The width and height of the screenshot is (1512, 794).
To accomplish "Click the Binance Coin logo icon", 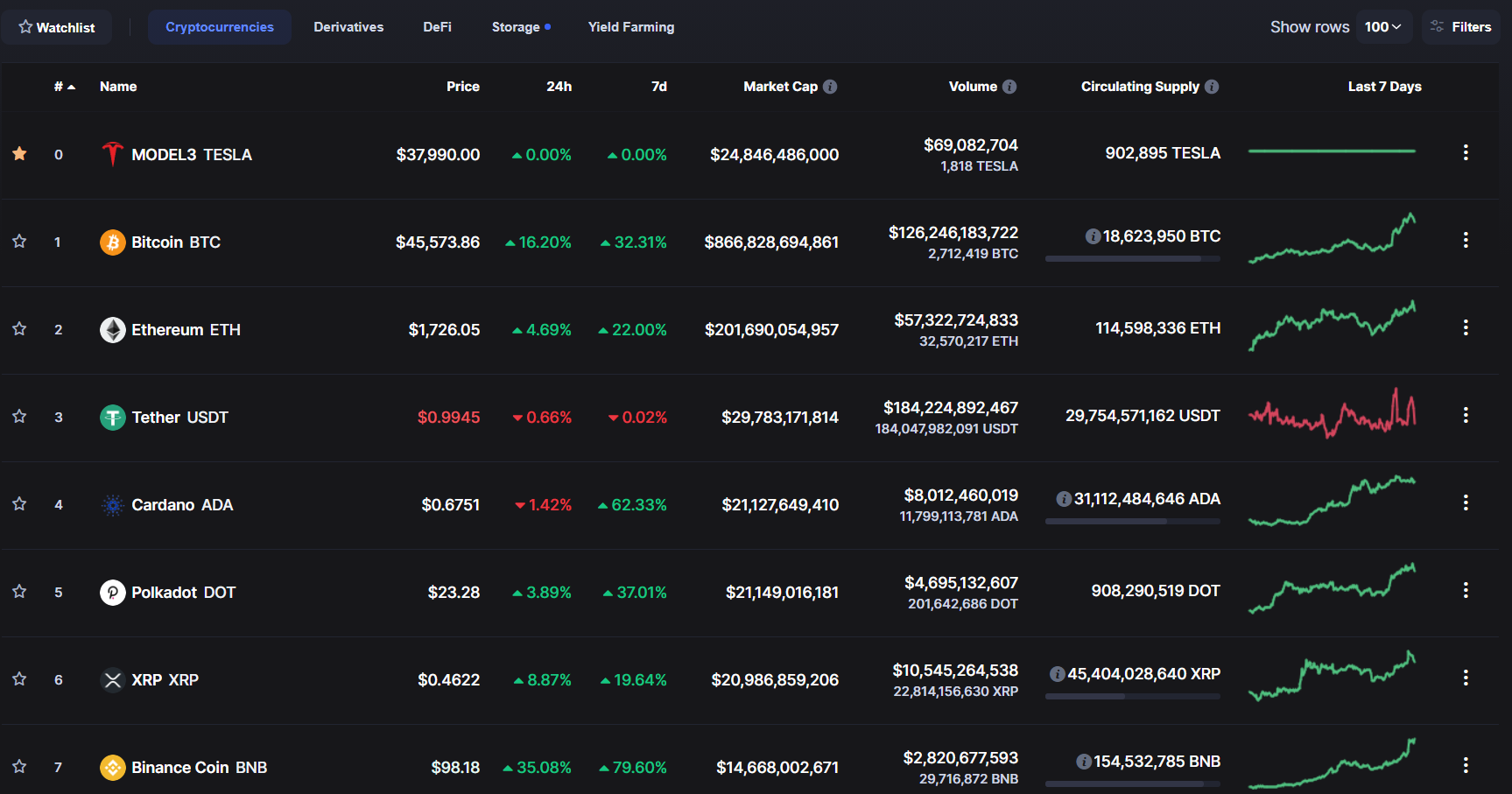I will tap(112, 767).
